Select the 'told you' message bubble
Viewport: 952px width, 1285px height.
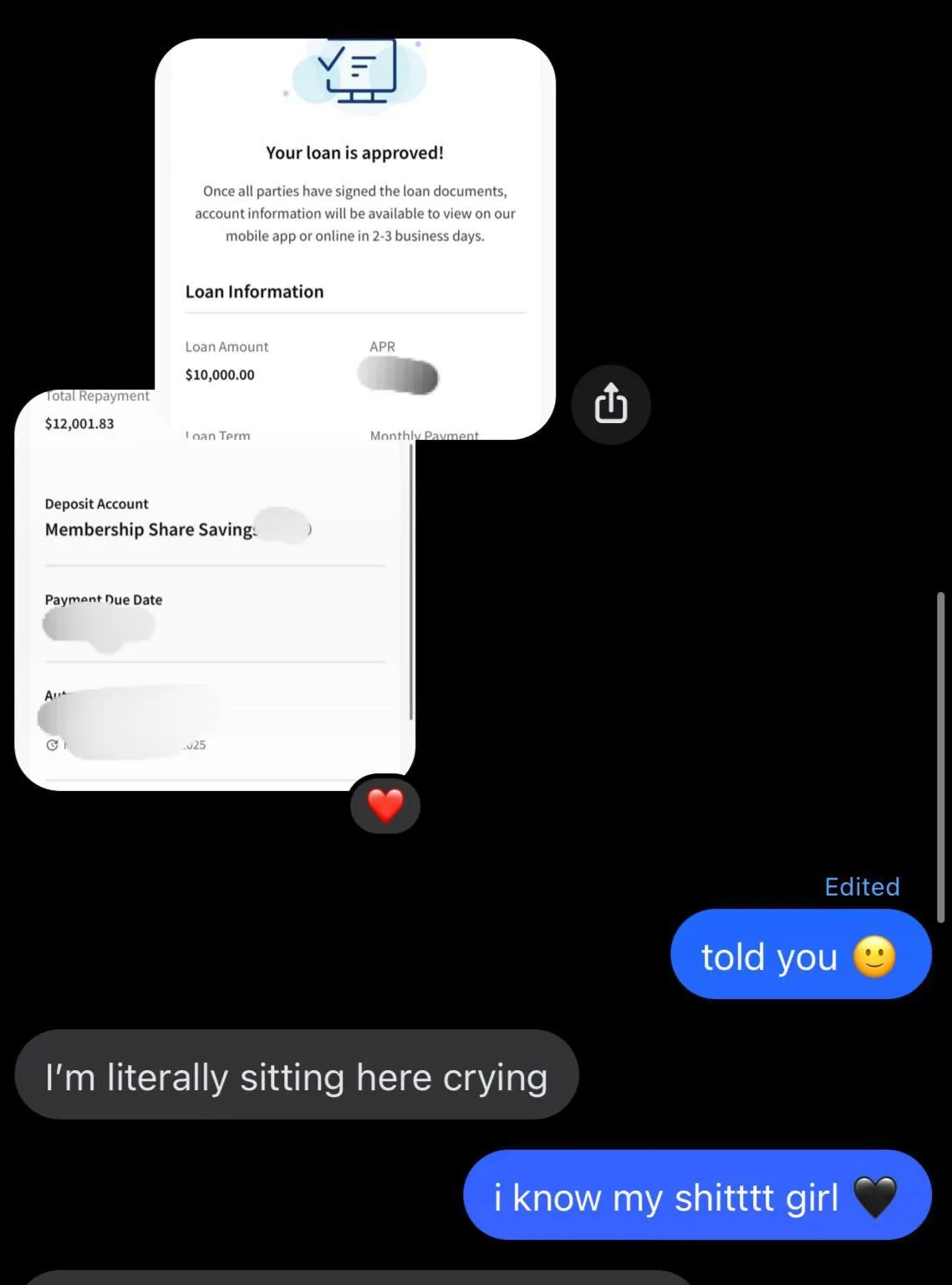tap(801, 955)
